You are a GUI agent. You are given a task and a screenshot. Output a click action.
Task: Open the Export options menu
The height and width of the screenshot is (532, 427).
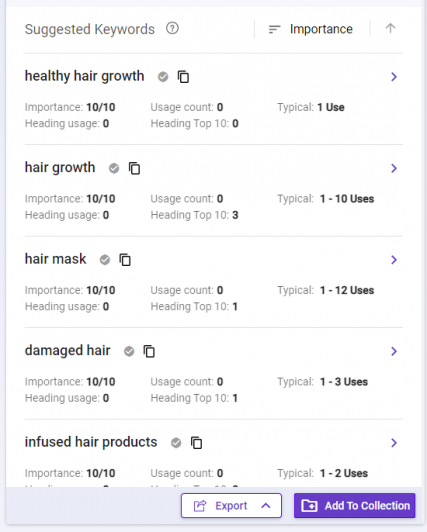[x=231, y=506]
